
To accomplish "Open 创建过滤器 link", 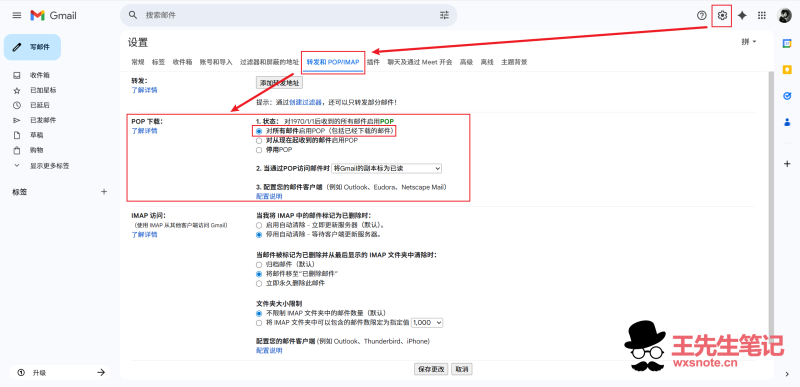I will (x=306, y=102).
